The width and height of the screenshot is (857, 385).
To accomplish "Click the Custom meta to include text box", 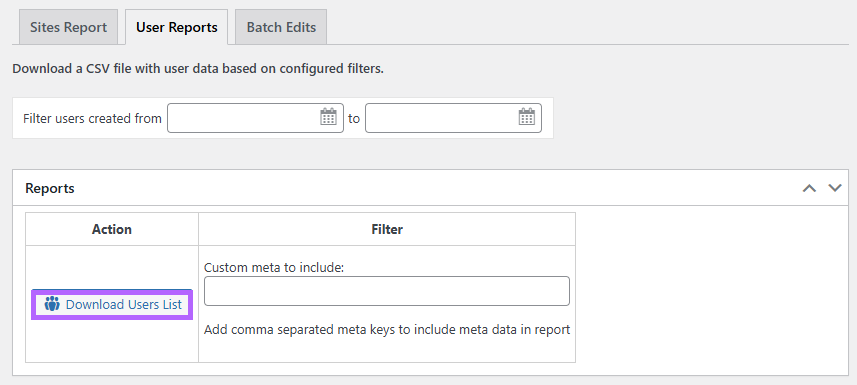I will (387, 291).
